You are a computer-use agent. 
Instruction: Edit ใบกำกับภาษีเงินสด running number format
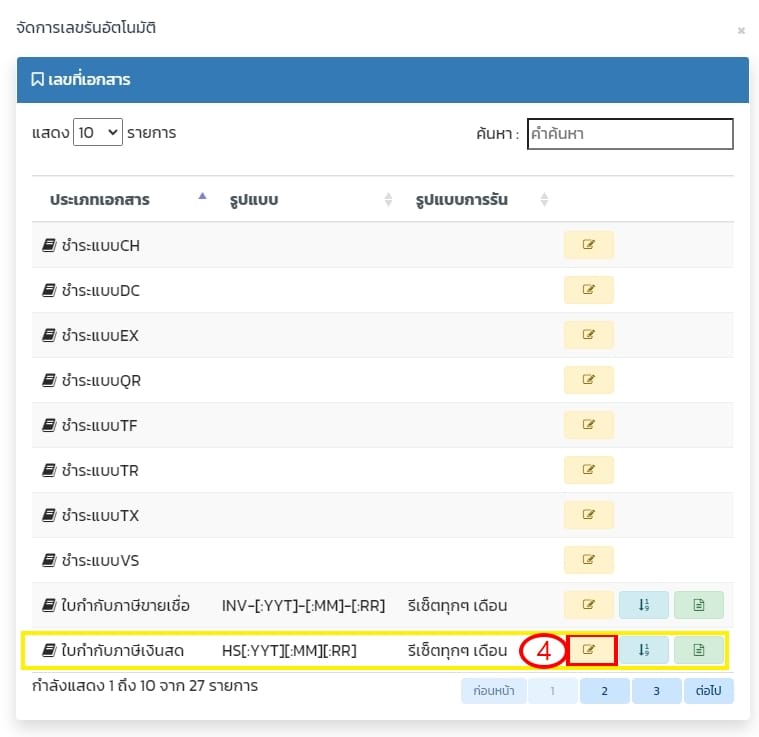point(590,650)
